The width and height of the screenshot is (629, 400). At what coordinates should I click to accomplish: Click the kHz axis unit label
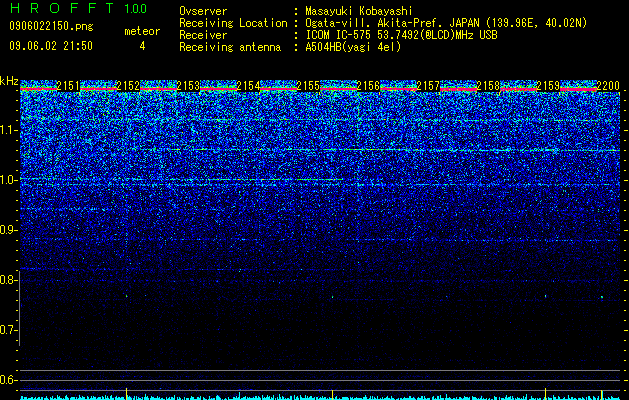pyautogui.click(x=9, y=81)
